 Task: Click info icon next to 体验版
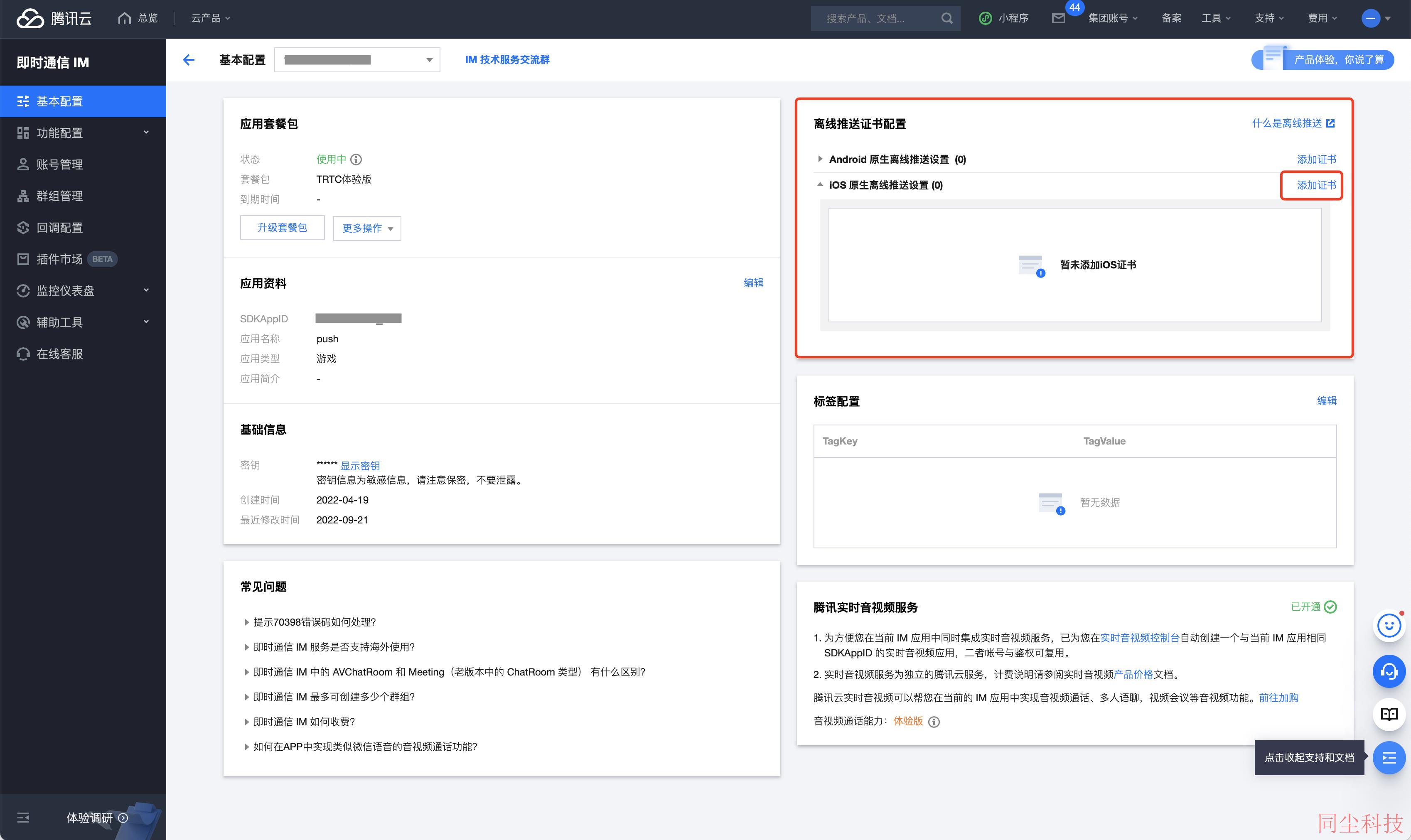[934, 722]
